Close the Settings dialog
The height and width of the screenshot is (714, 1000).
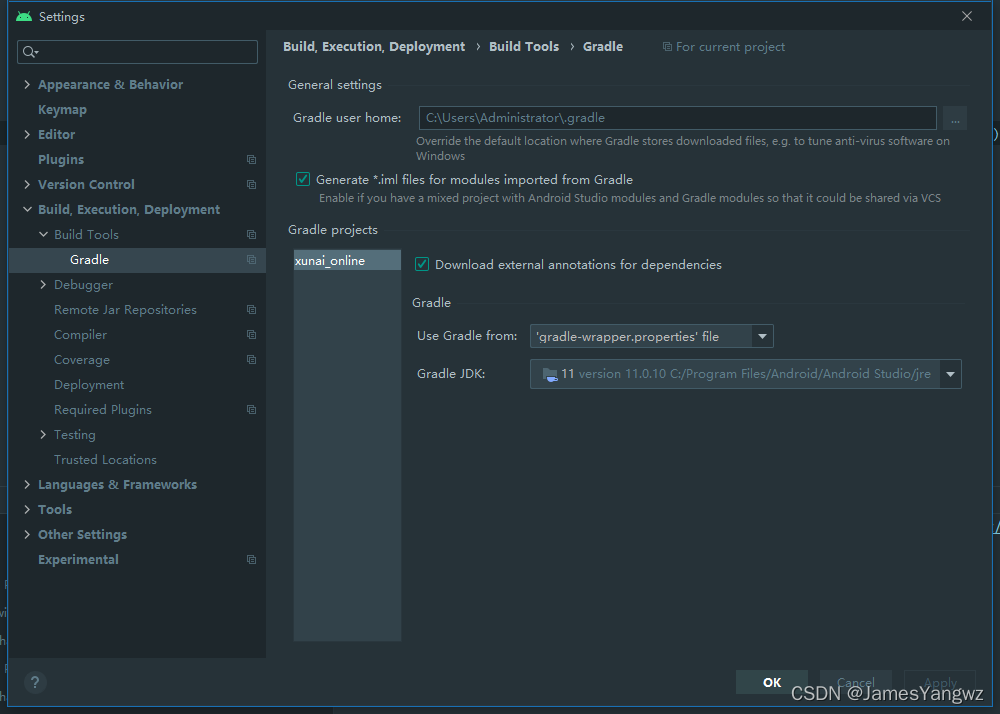pyautogui.click(x=967, y=17)
